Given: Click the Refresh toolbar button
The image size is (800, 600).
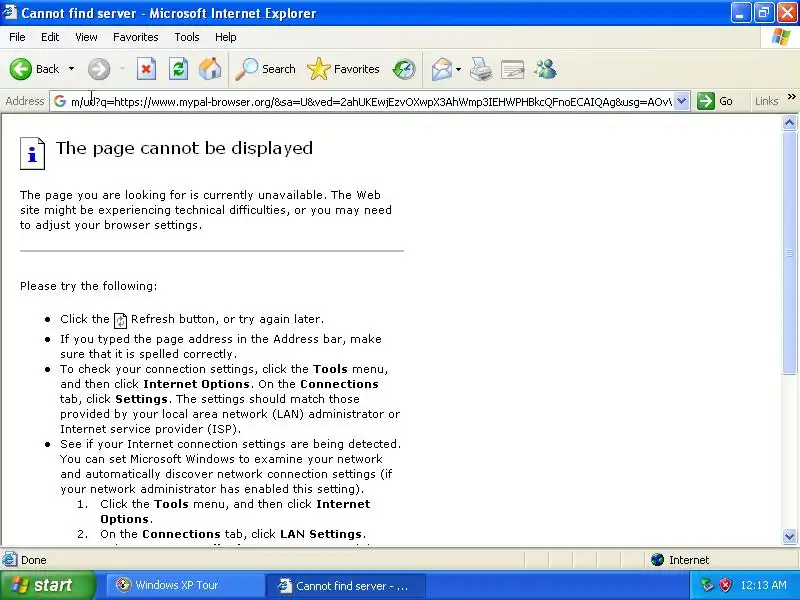Looking at the screenshot, I should (x=178, y=69).
